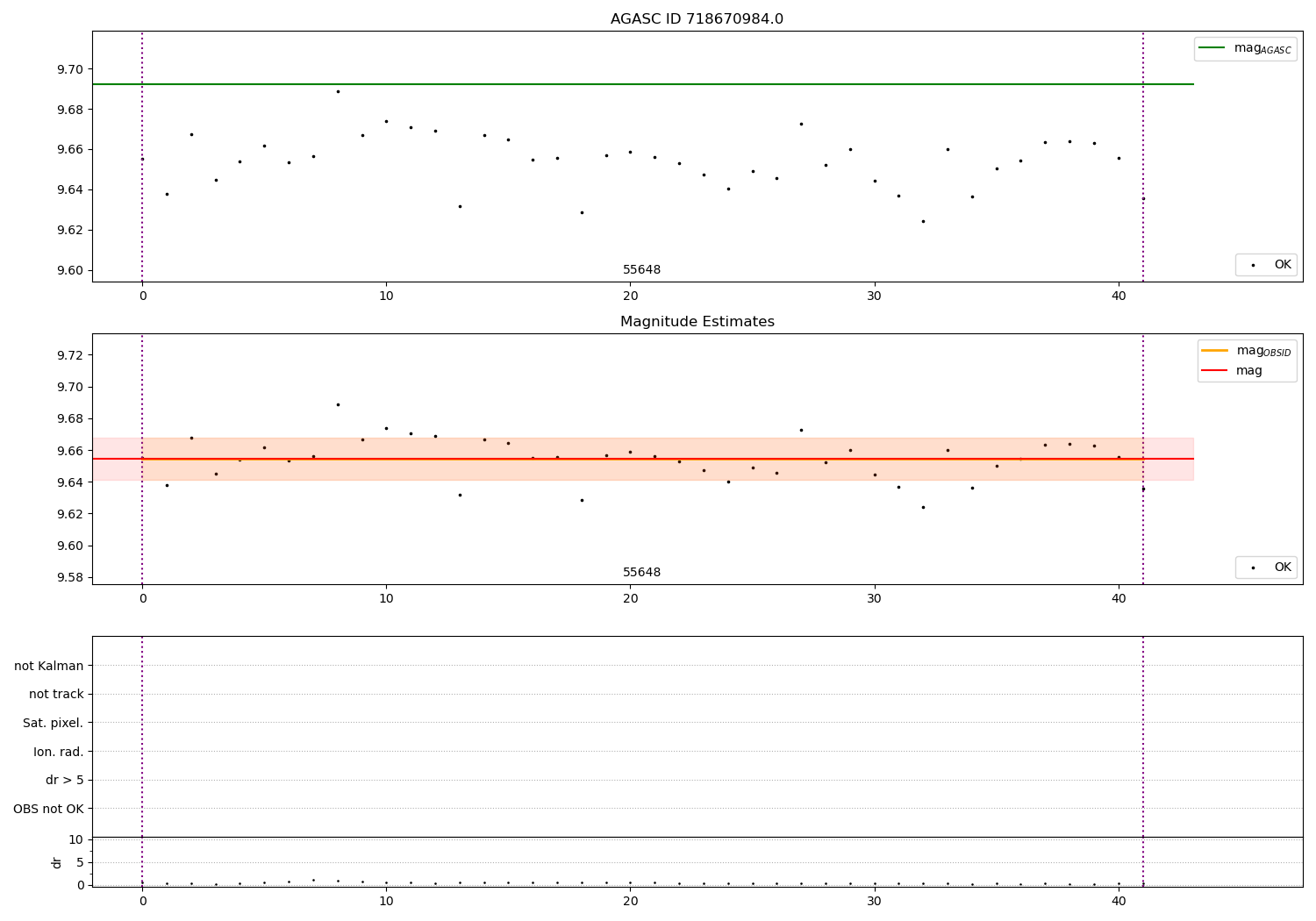This screenshot has width=1316, height=921.
Task: Click the OK legend marker in top plot
Action: coord(1253,265)
